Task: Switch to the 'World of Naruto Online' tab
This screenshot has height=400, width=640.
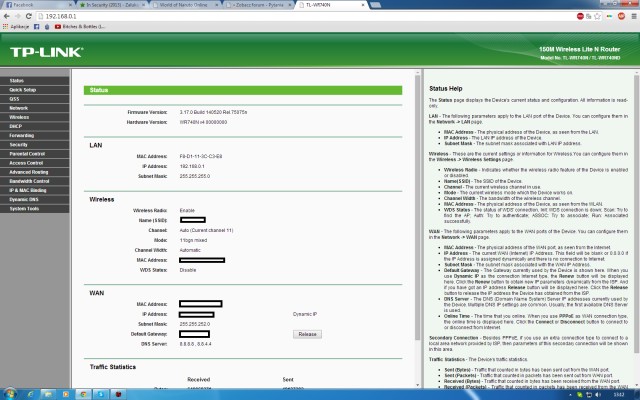Action: pyautogui.click(x=186, y=5)
